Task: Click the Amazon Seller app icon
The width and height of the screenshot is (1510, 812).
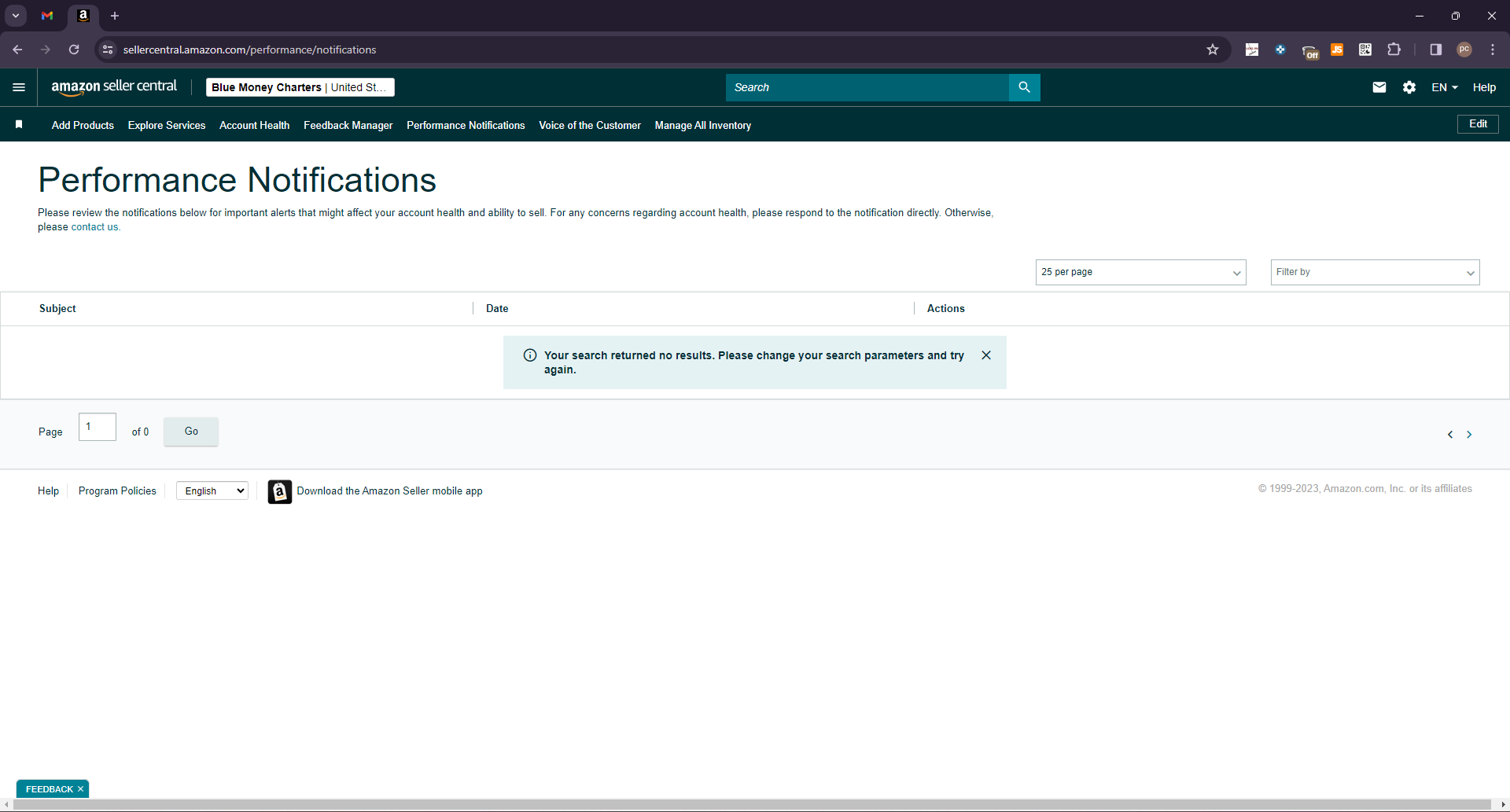Action: [280, 491]
